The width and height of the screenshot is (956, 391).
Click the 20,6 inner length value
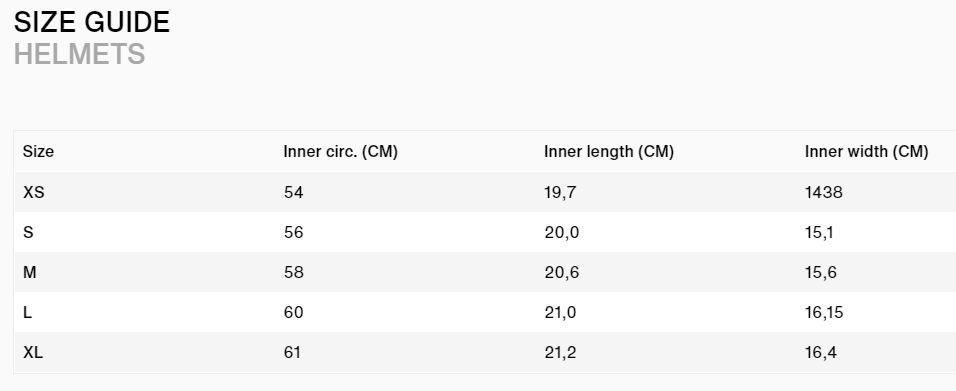(x=562, y=273)
